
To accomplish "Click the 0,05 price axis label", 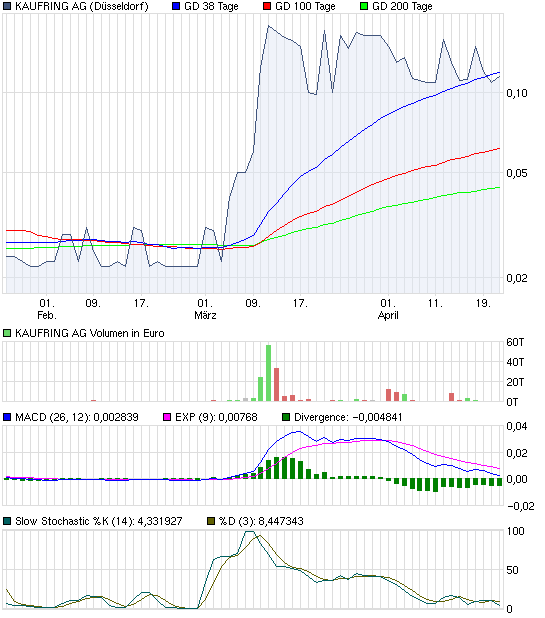I will click(517, 173).
